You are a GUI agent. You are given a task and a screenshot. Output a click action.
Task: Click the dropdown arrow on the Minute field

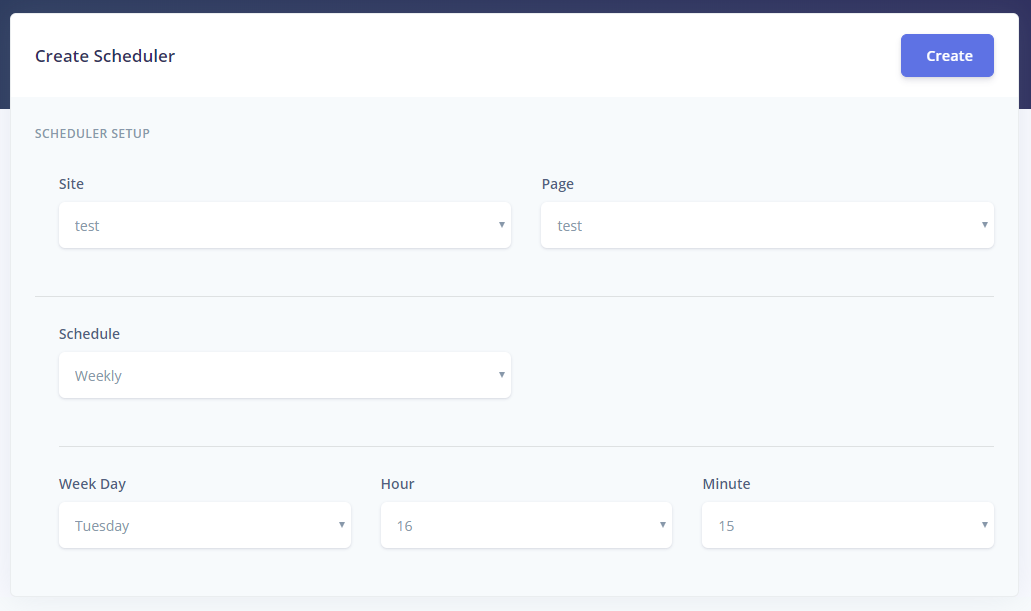pos(983,525)
